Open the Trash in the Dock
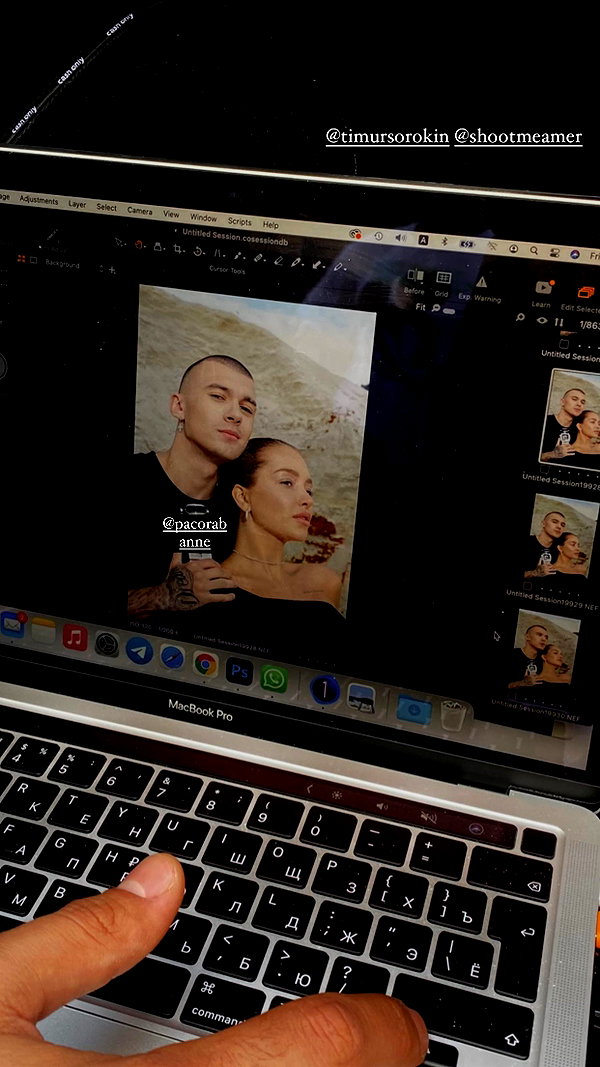600x1067 pixels. click(x=454, y=716)
